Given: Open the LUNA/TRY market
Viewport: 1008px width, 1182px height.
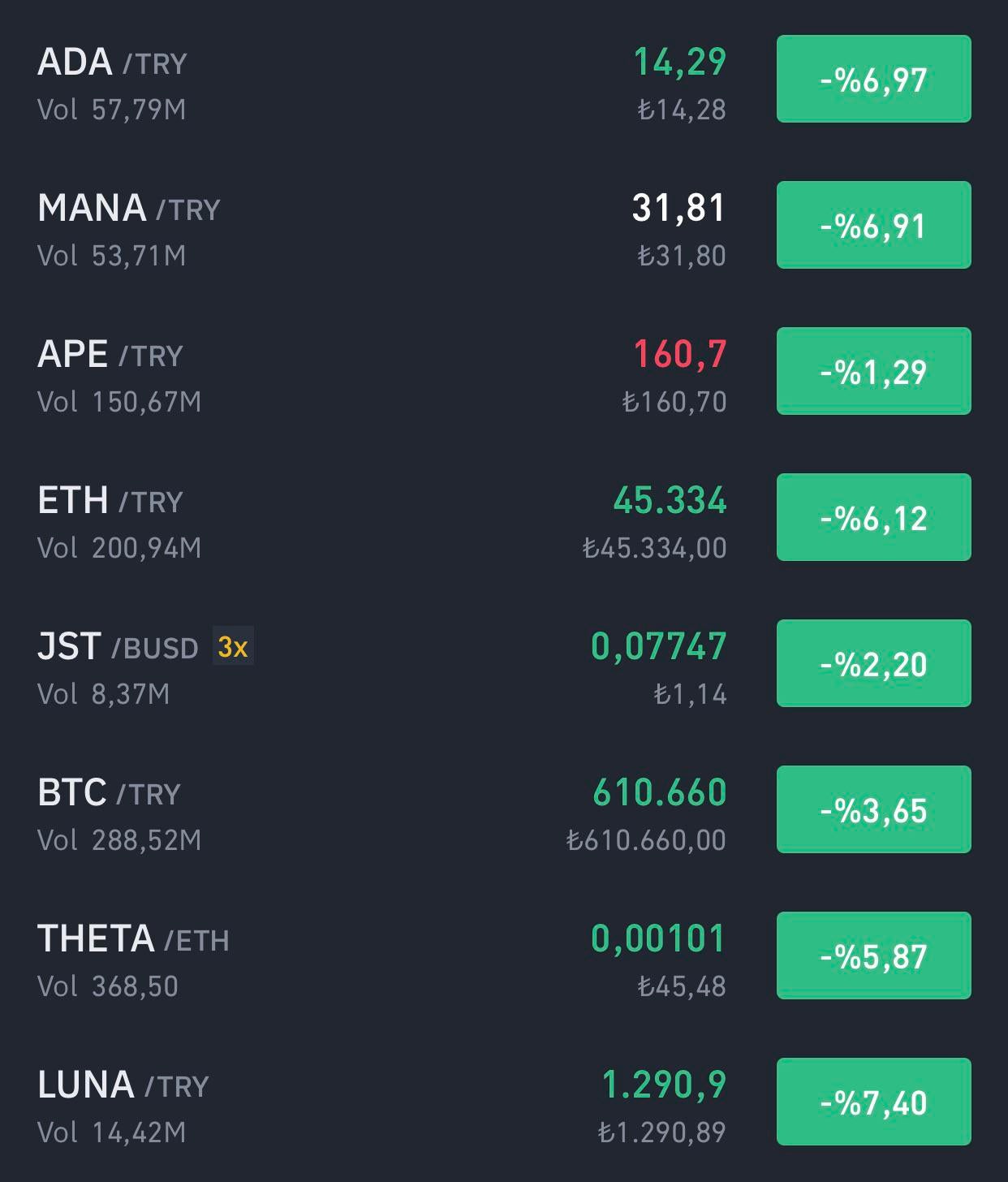Looking at the screenshot, I should coord(504,1104).
